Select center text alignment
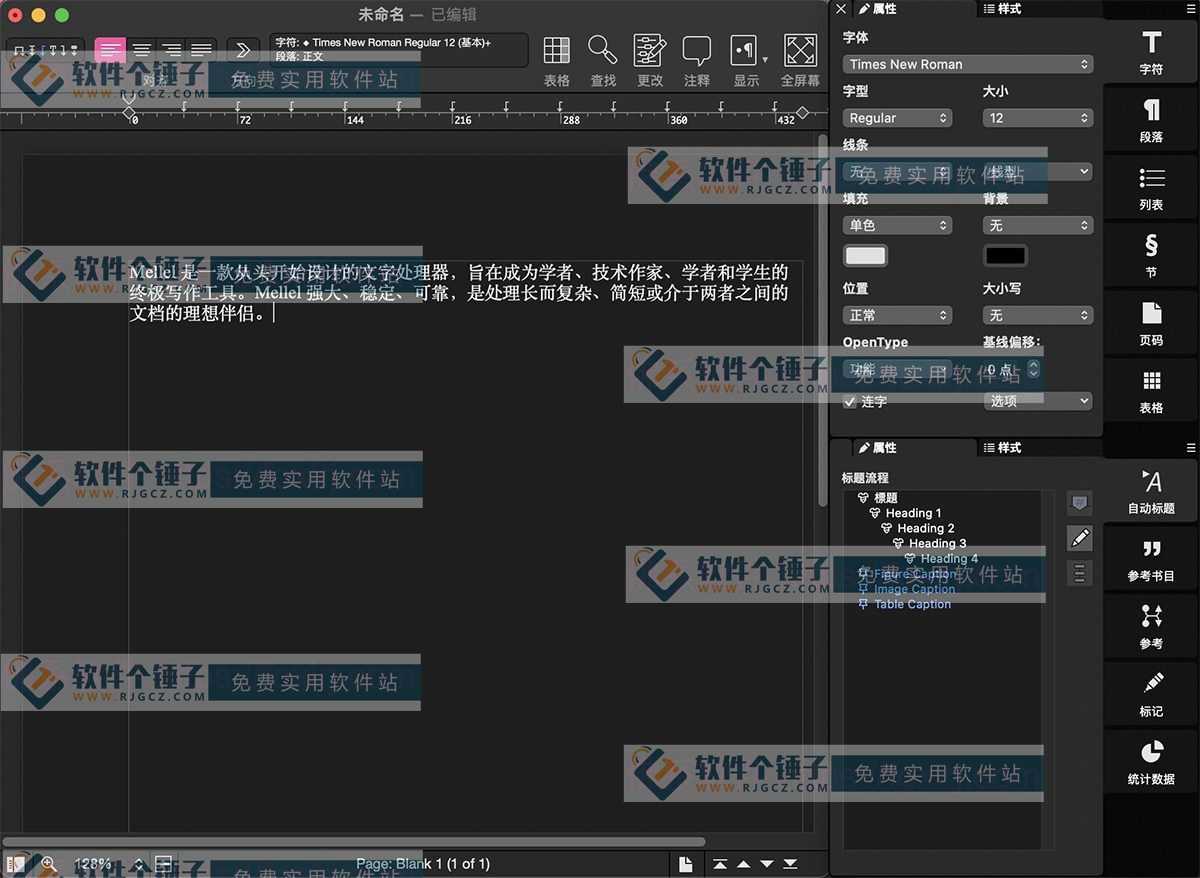The height and width of the screenshot is (878, 1200). (x=142, y=50)
